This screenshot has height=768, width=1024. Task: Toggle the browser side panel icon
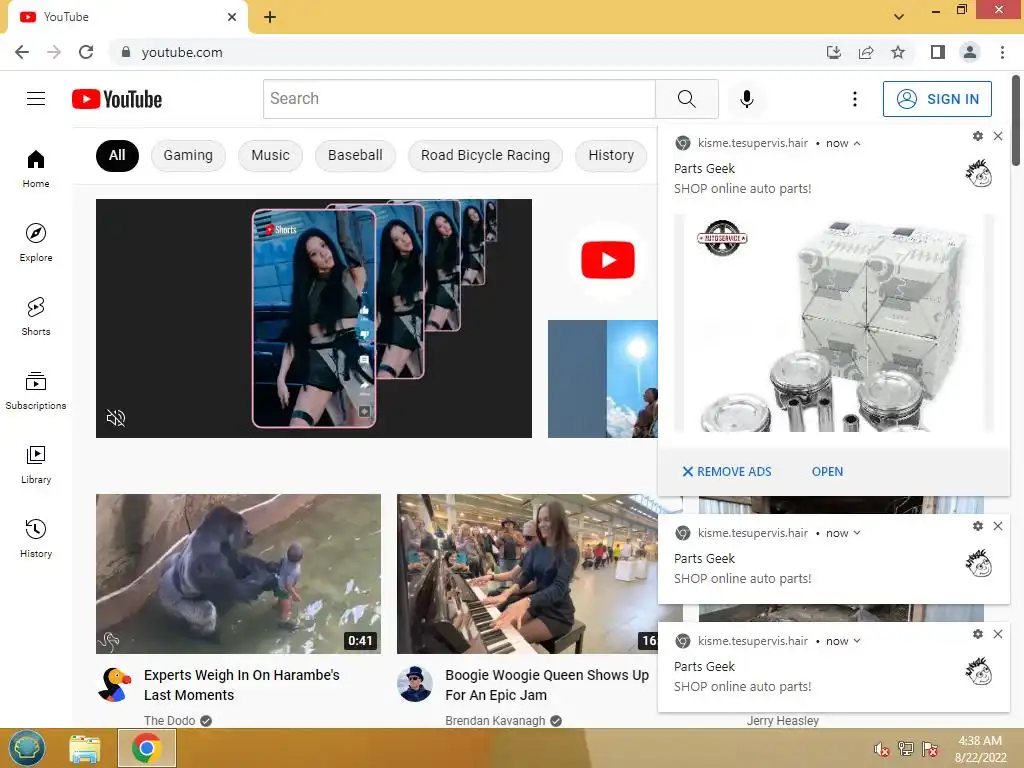[938, 52]
